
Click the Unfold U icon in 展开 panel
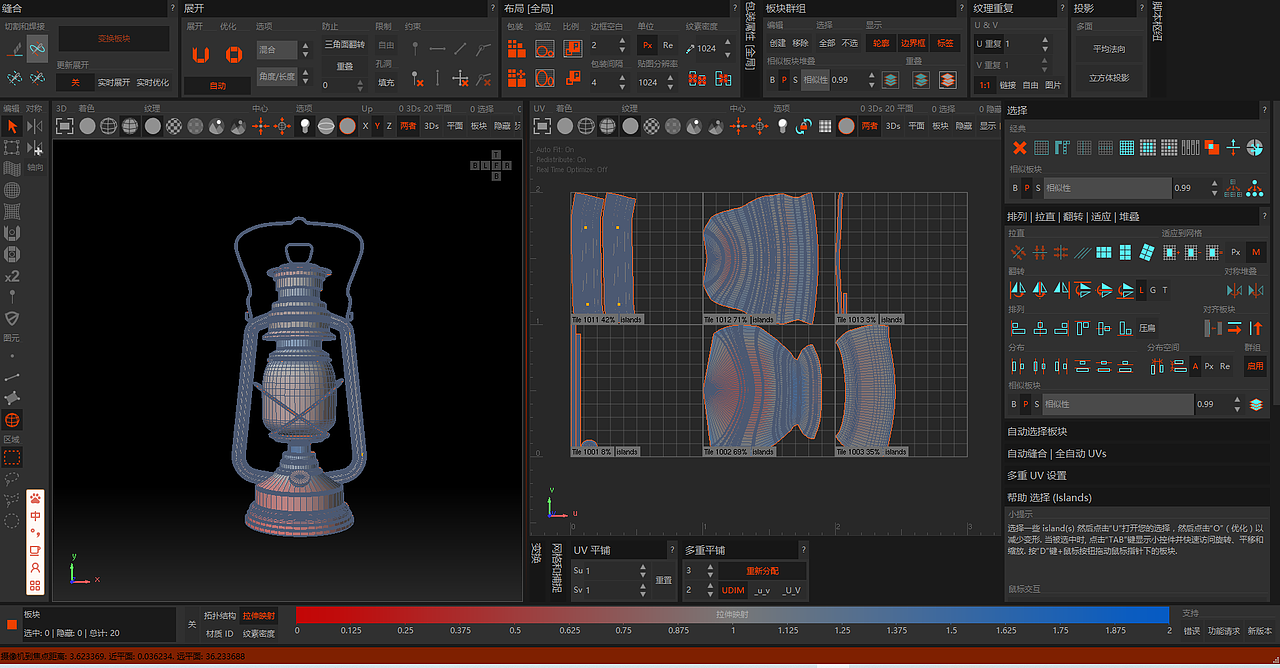[x=201, y=54]
